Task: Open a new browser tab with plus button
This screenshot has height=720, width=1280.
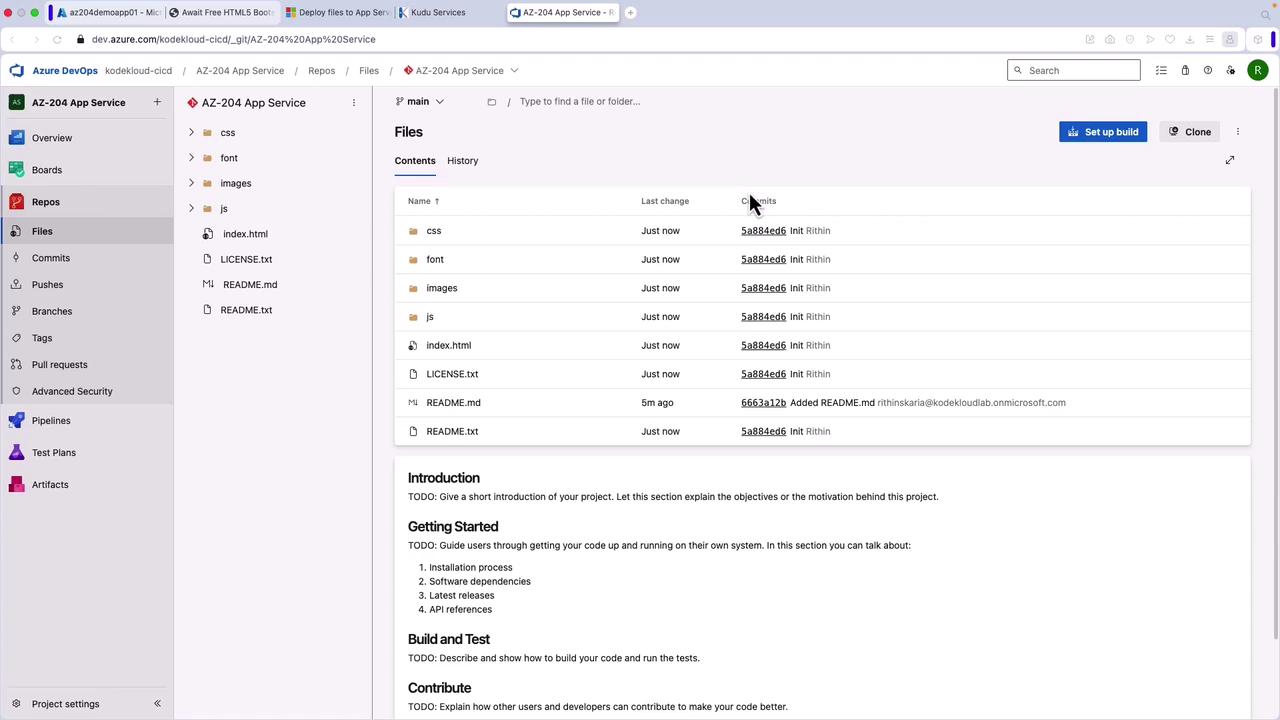Action: point(630,13)
